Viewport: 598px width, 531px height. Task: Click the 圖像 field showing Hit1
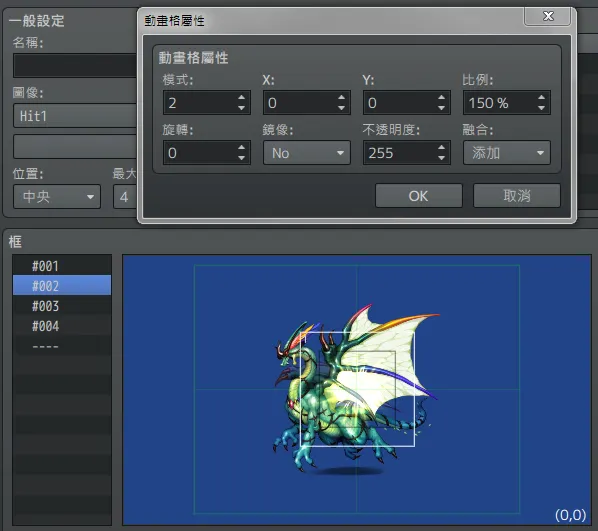tap(75, 116)
